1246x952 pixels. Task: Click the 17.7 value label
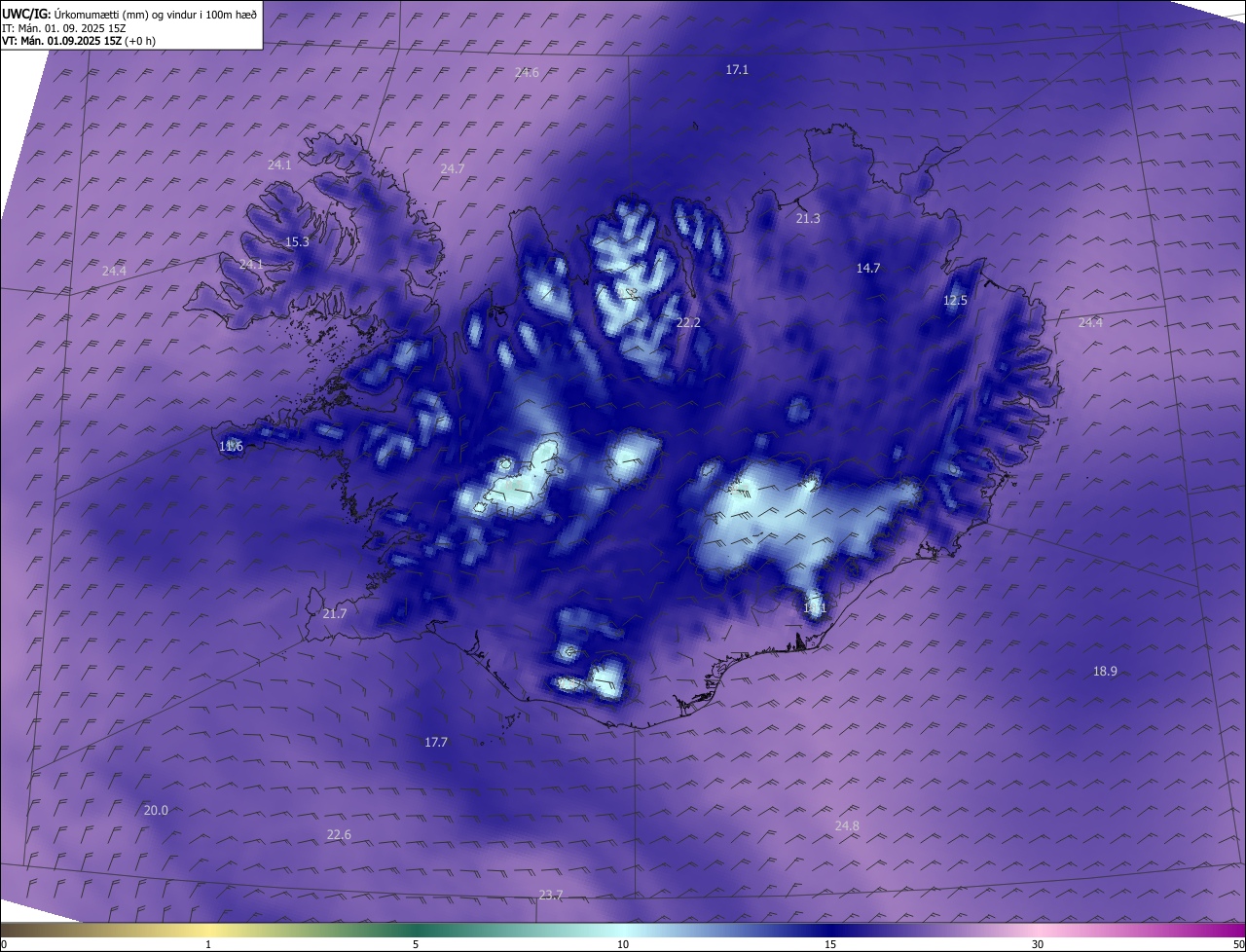pyautogui.click(x=436, y=742)
